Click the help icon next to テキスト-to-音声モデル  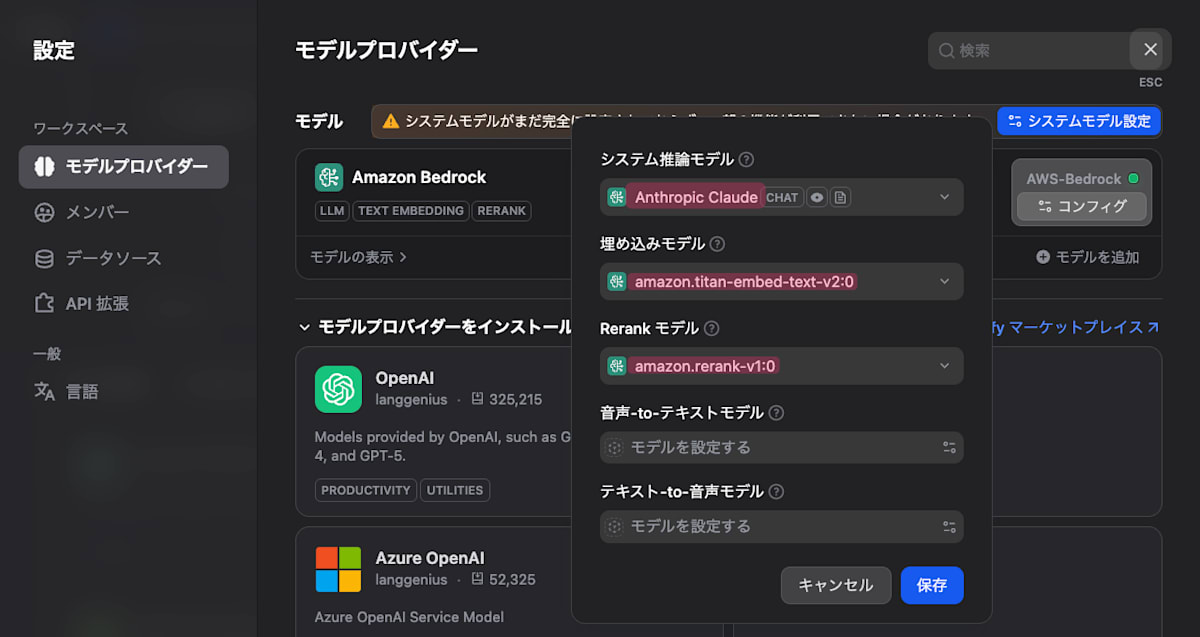[776, 492]
